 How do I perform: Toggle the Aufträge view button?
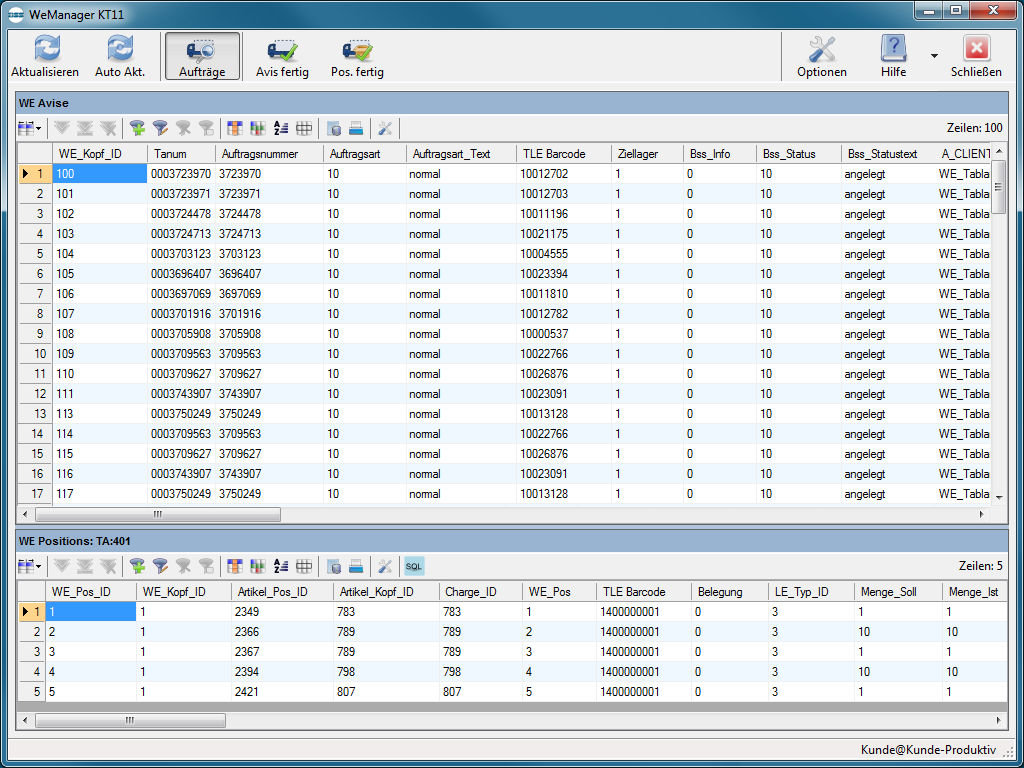point(202,57)
